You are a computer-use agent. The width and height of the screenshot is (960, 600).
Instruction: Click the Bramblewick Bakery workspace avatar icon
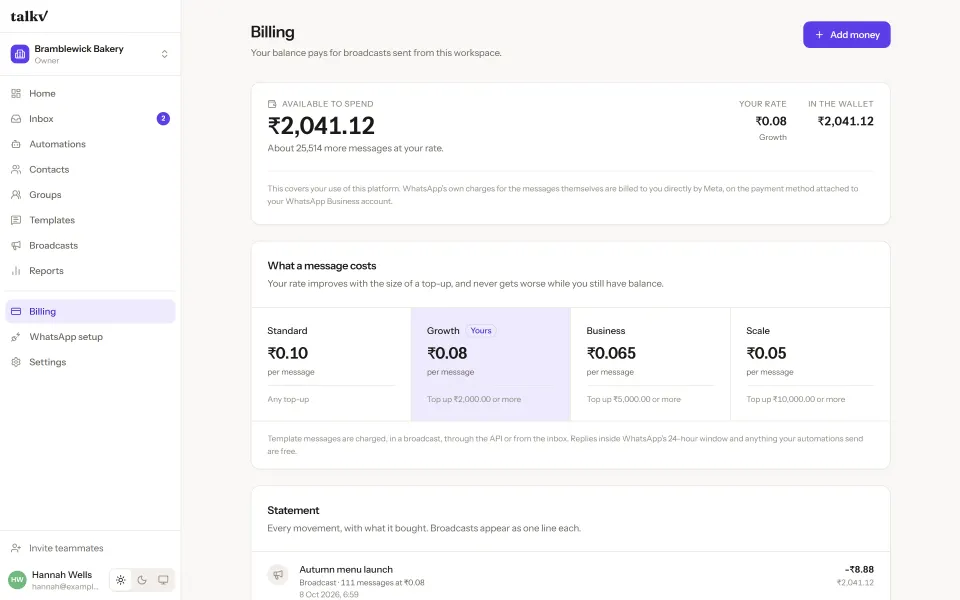[x=20, y=54]
